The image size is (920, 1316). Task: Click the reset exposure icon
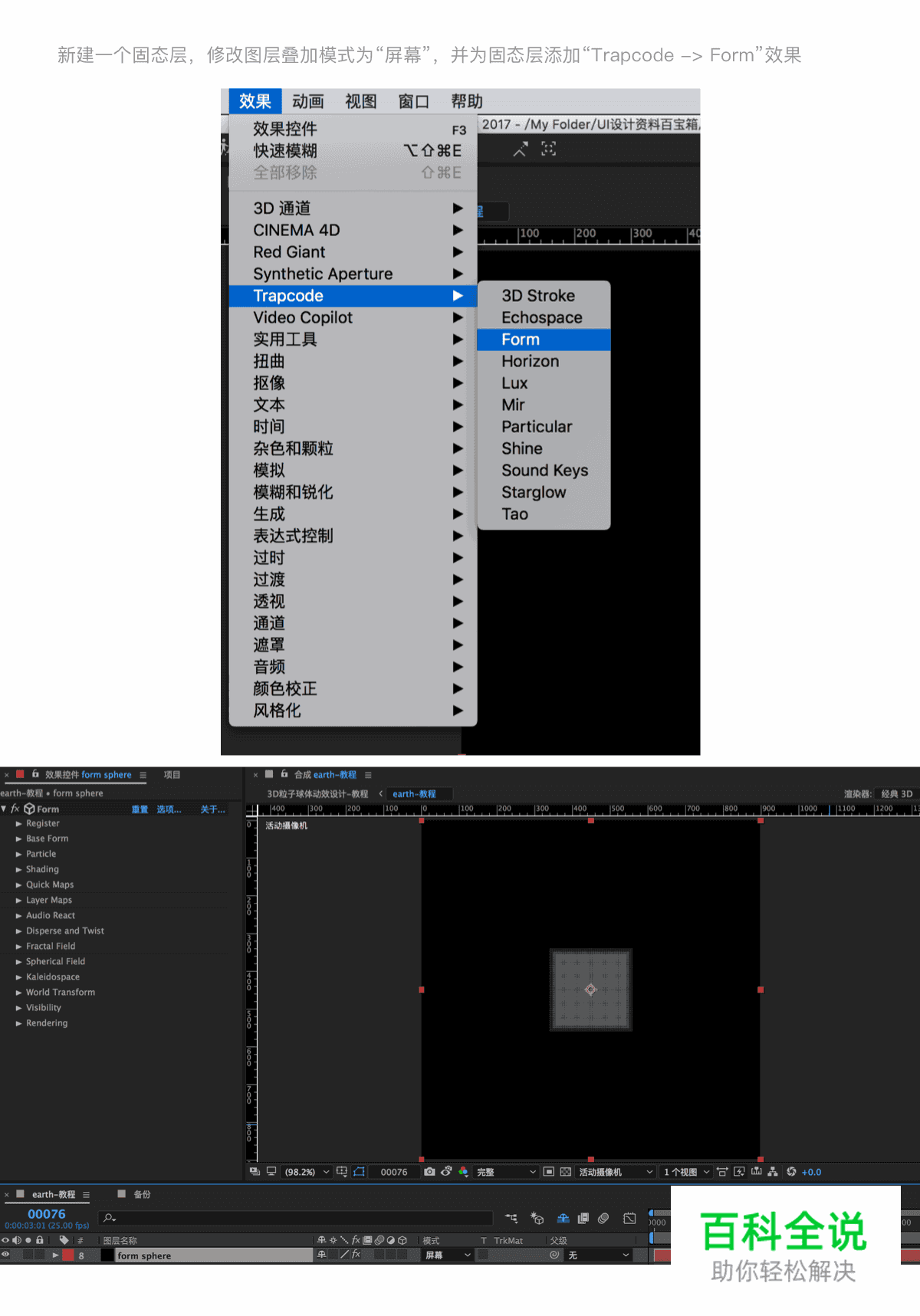[x=791, y=1171]
